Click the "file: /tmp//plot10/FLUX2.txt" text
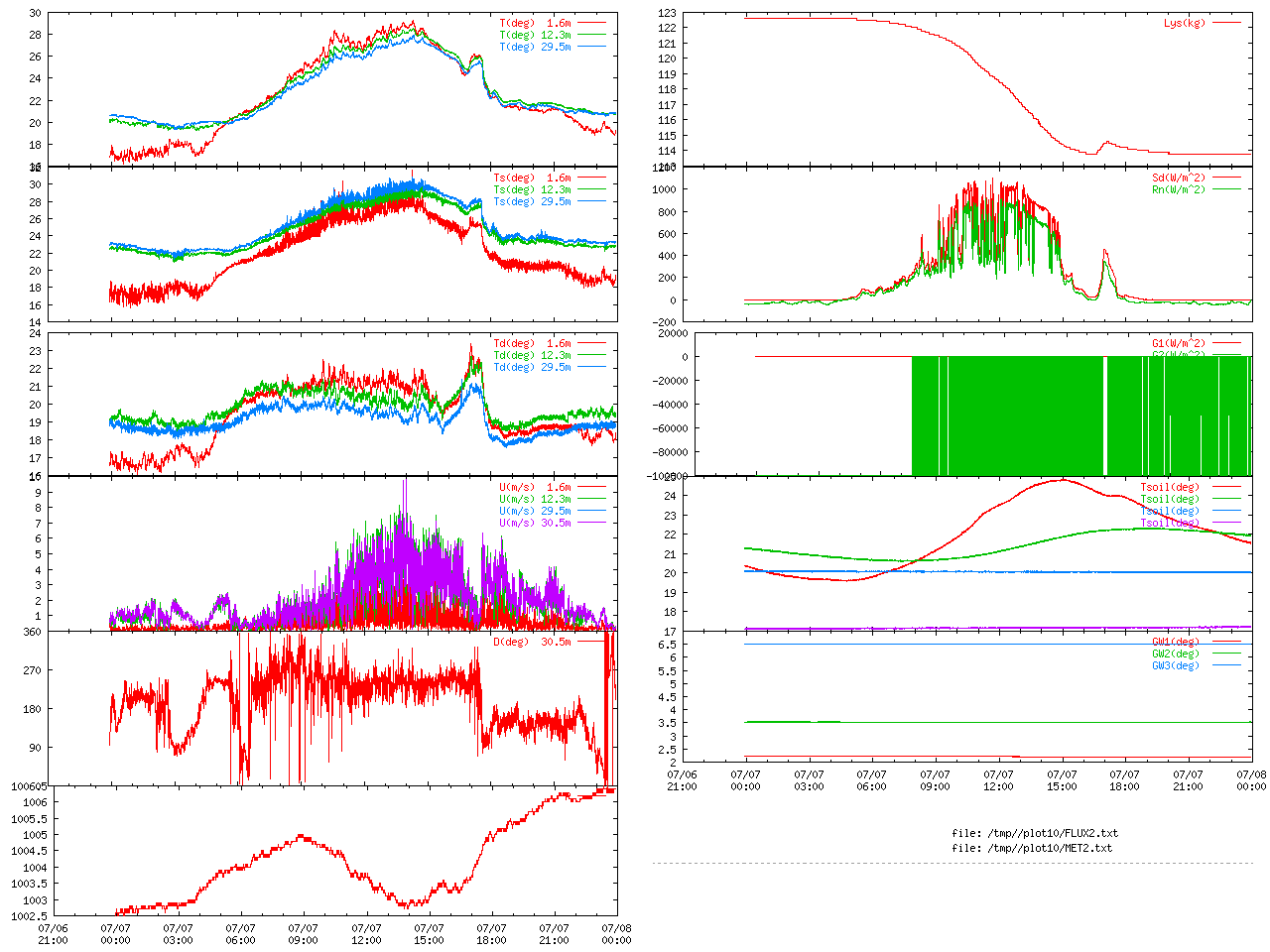This screenshot has width=1270, height=952. 1035,833
